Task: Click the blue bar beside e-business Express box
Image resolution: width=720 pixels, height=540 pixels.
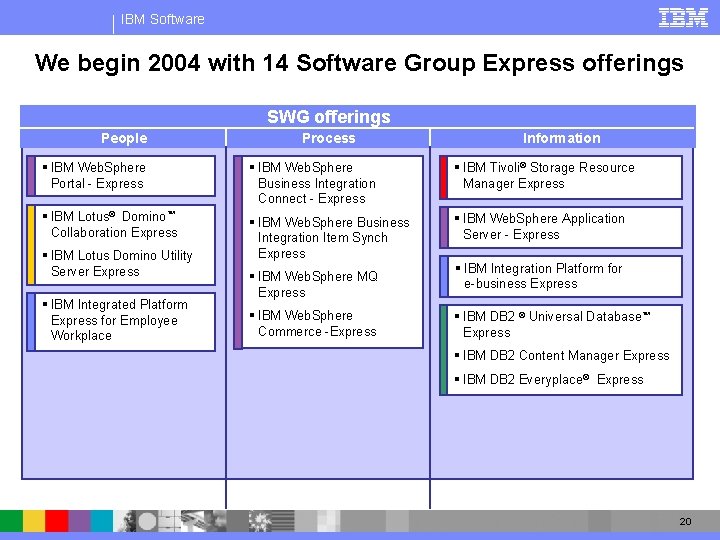Action: [444, 276]
